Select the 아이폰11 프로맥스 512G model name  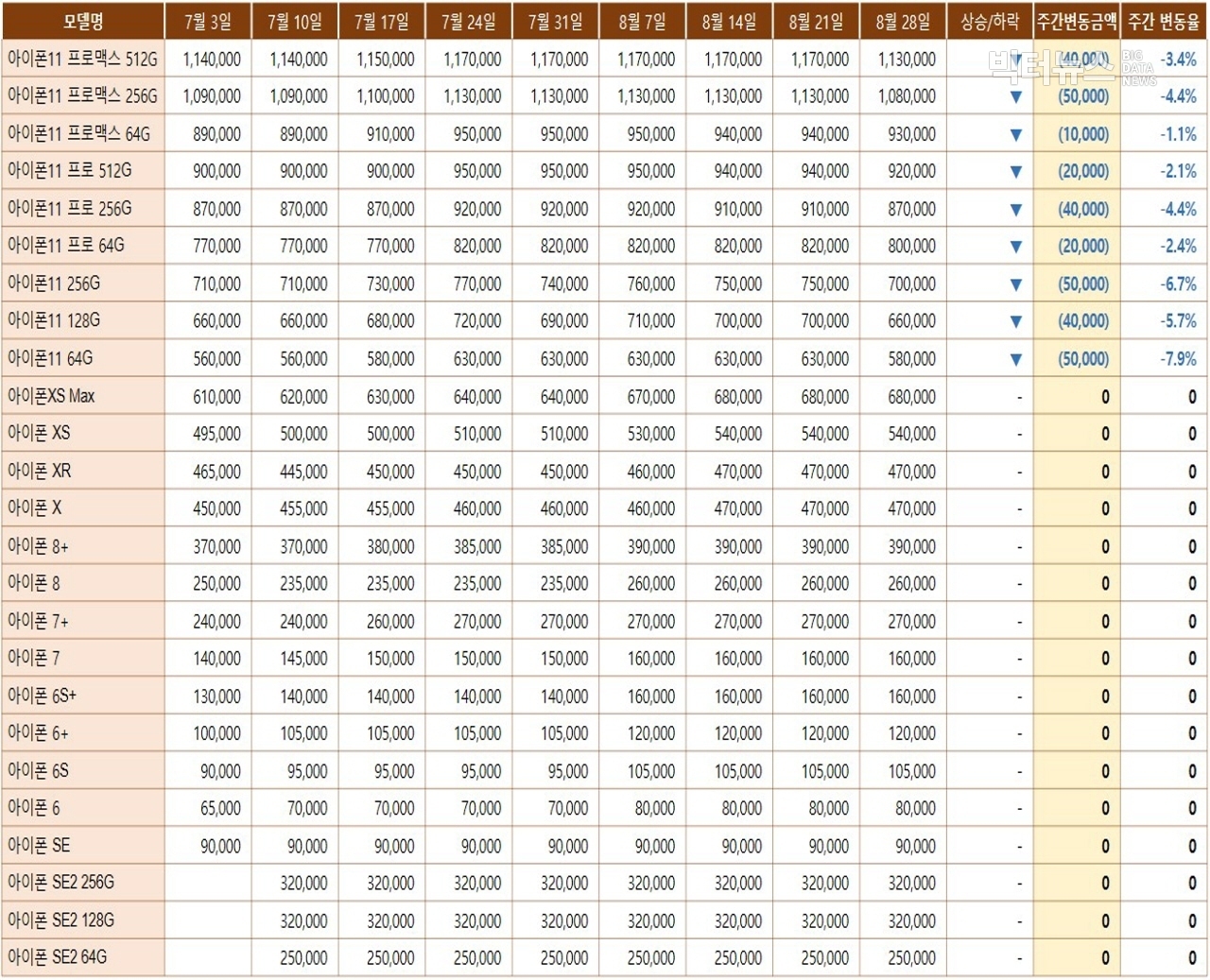click(x=83, y=59)
